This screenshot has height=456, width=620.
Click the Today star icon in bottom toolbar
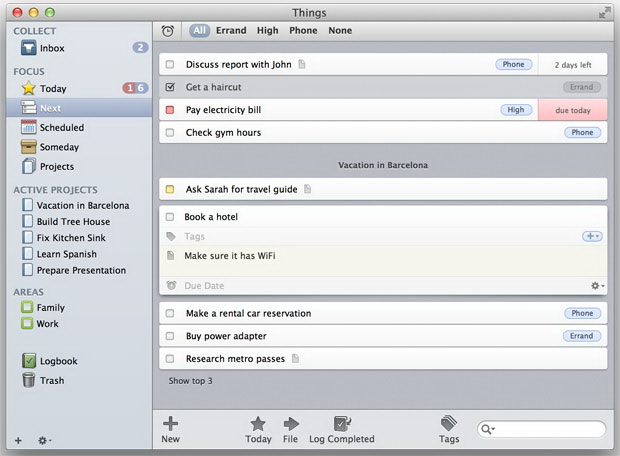pos(258,423)
